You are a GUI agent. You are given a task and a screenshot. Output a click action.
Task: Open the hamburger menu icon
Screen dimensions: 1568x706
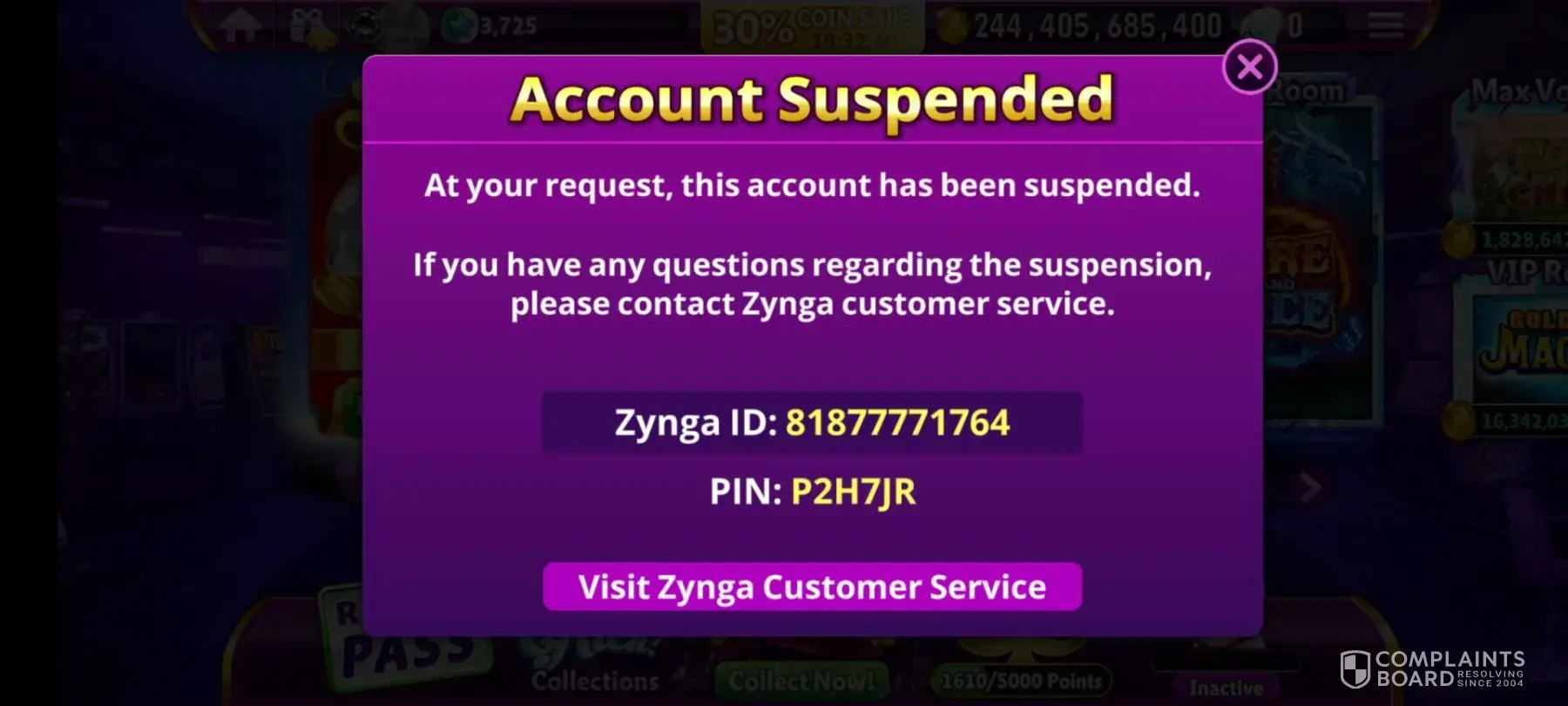(1385, 25)
